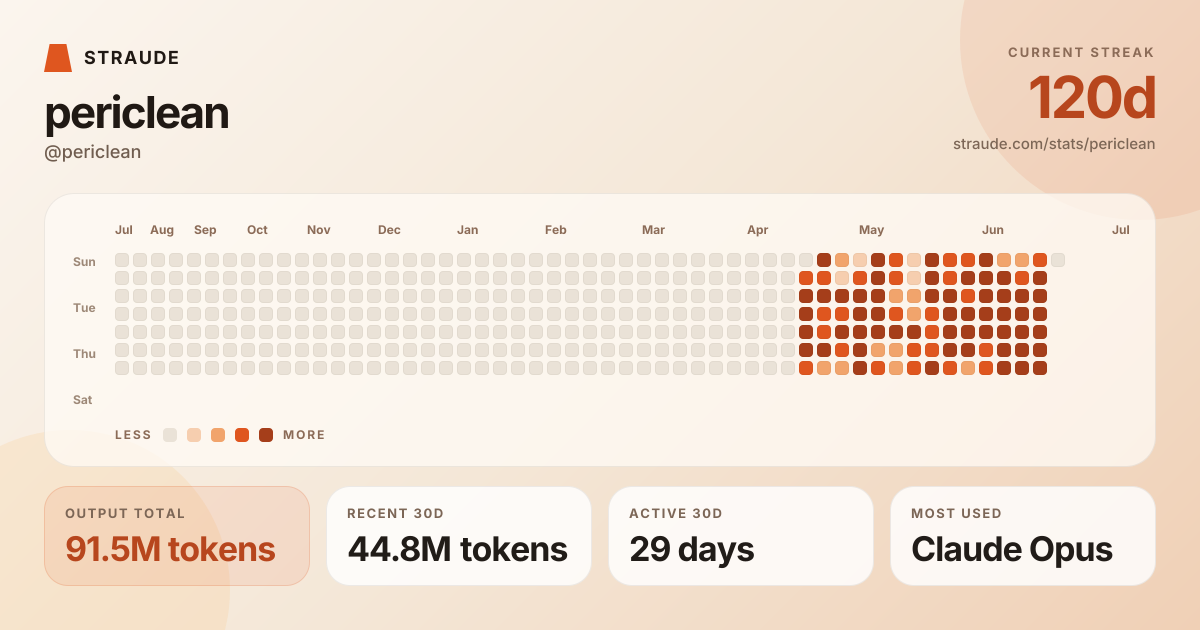Click the STRAUDE brand wordmark
Image resolution: width=1200 pixels, height=630 pixels.
[132, 58]
